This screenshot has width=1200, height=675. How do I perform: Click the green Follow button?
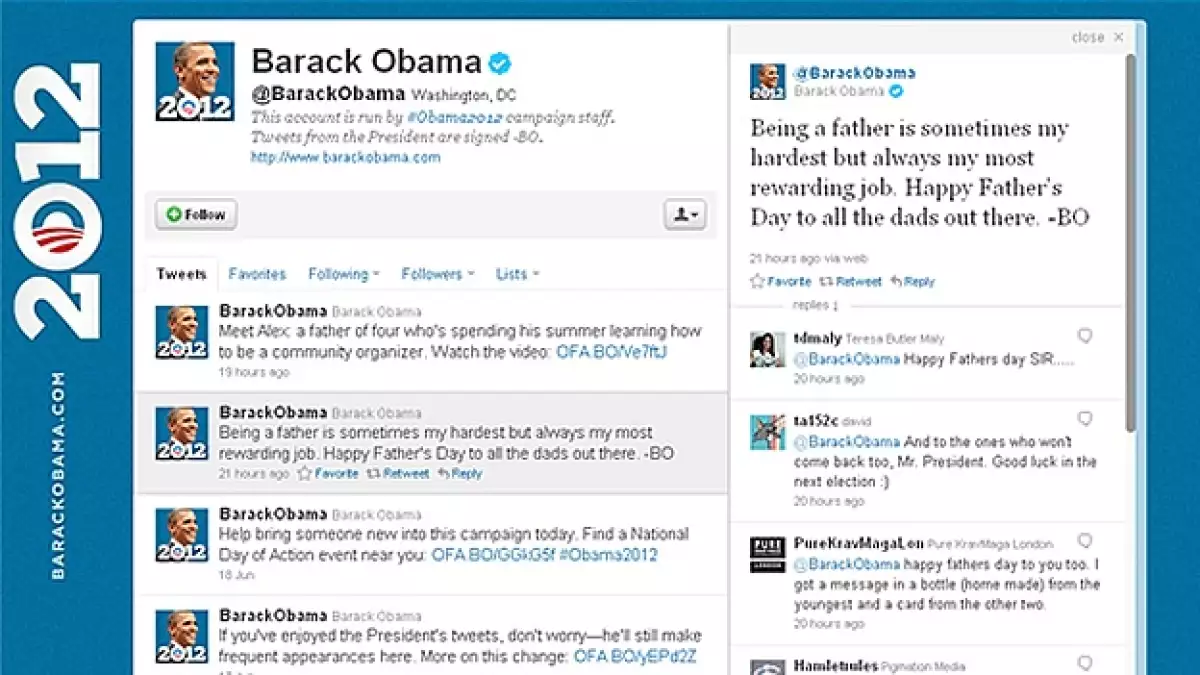(196, 215)
